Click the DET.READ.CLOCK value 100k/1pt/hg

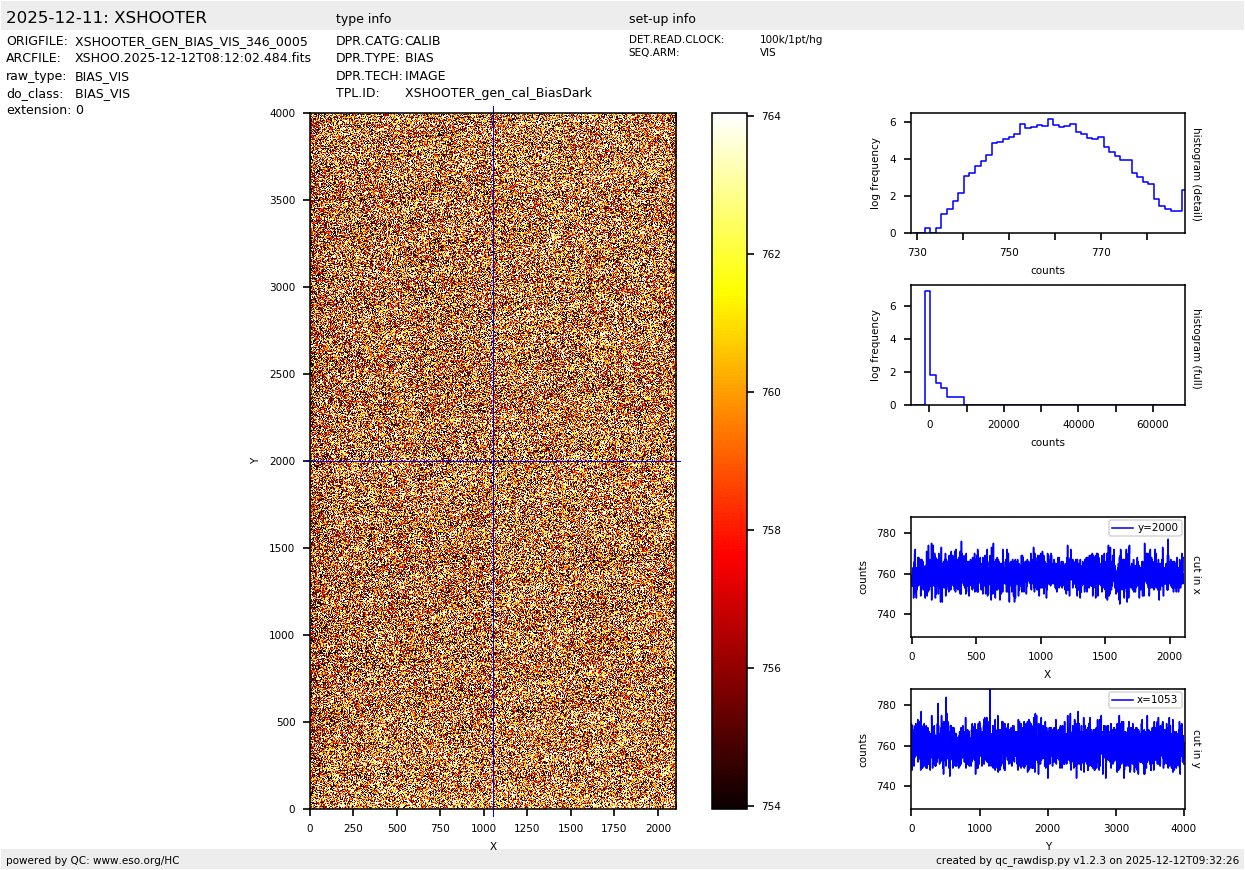pyautogui.click(x=790, y=40)
